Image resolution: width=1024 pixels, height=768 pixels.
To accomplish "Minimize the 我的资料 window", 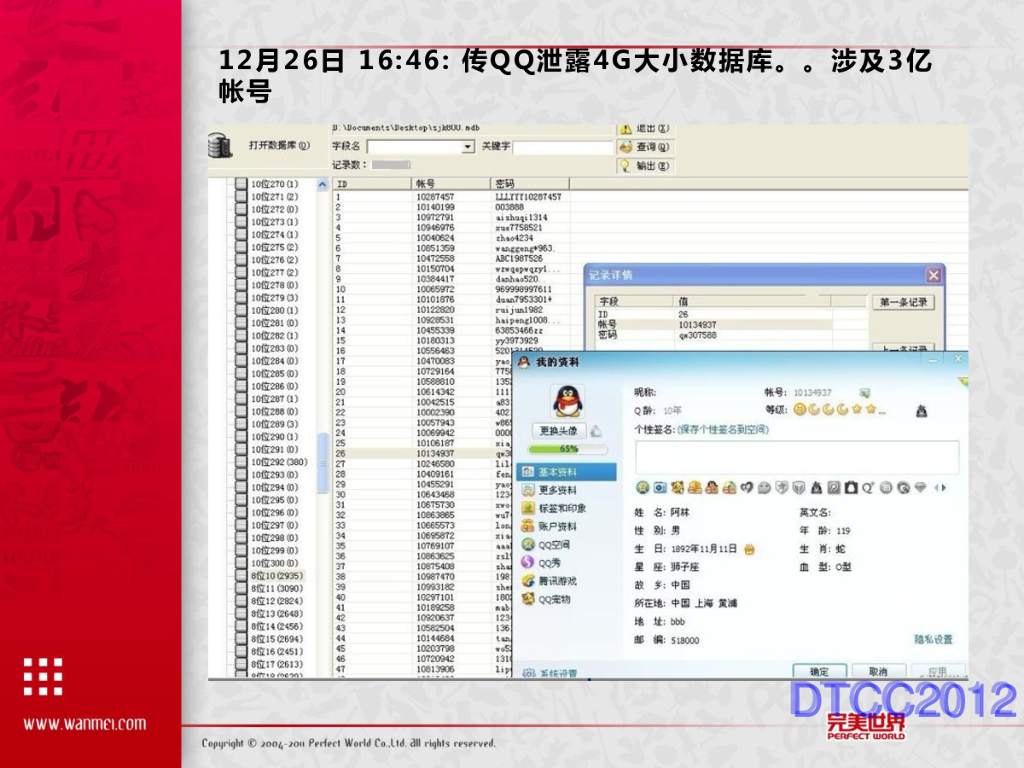I will tap(933, 360).
